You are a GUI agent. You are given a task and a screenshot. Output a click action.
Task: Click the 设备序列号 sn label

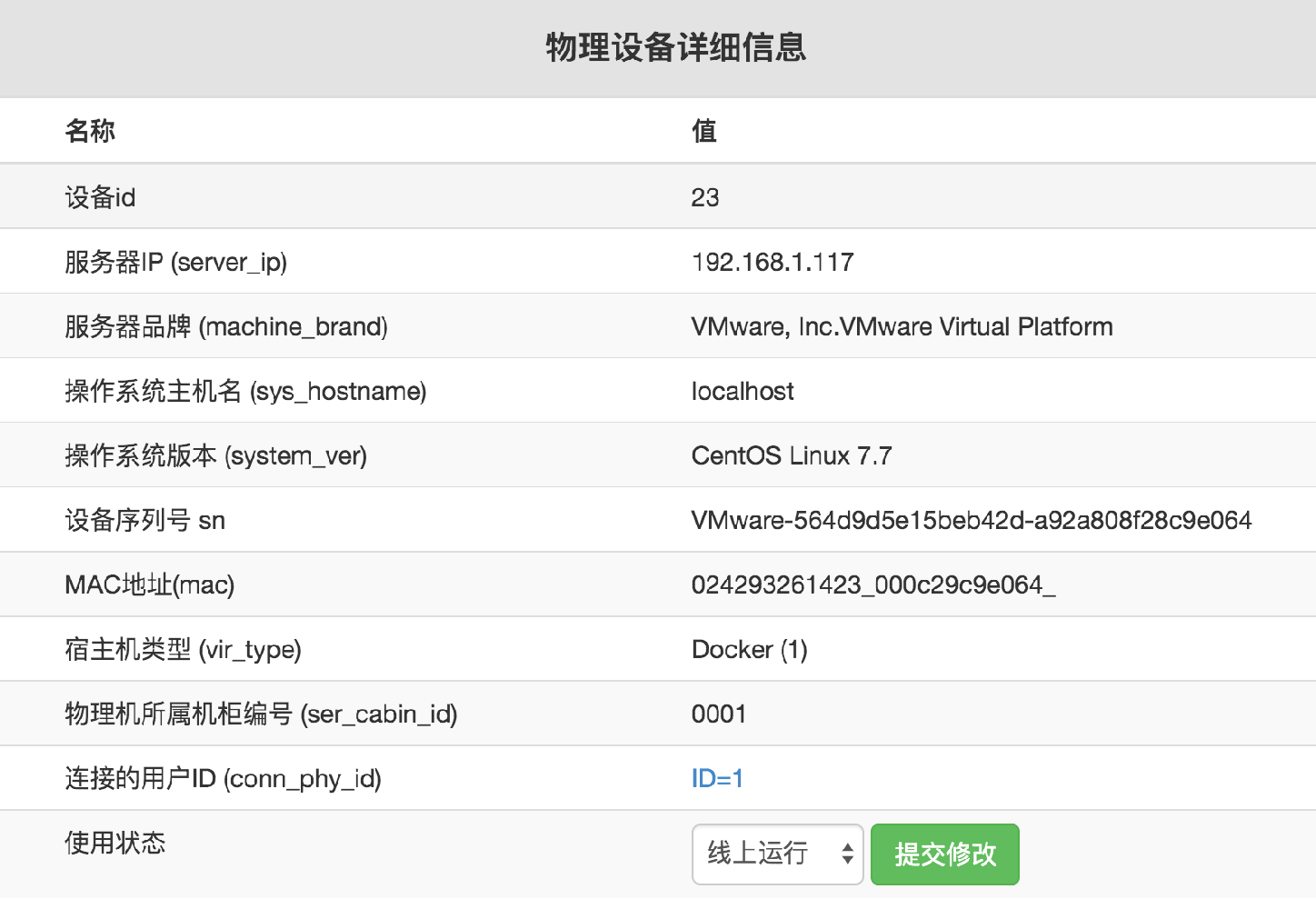[145, 520]
